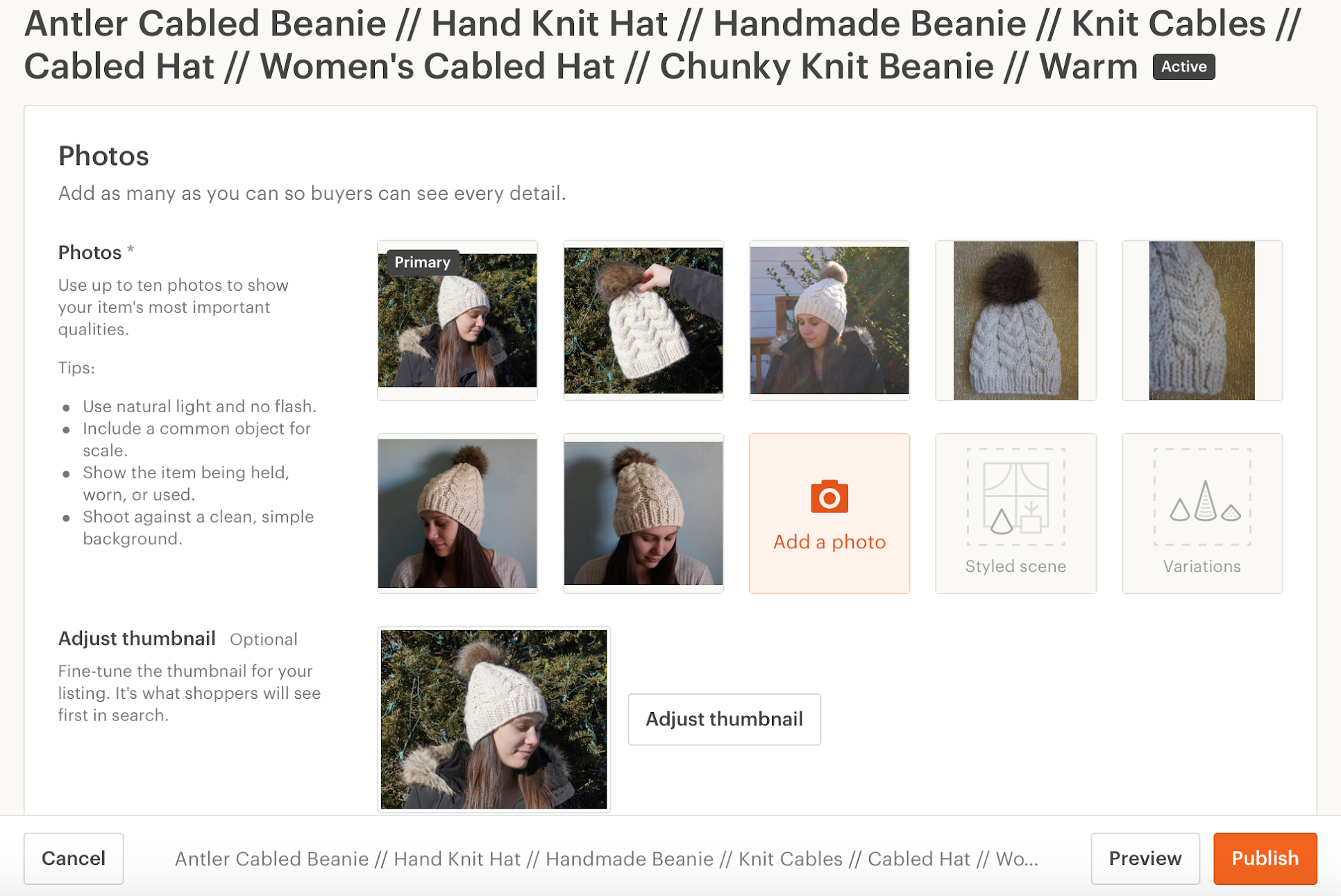Image resolution: width=1341 pixels, height=896 pixels.
Task: Select flat-lay beanie photo with dark pom-pom
Action: [x=1015, y=321]
